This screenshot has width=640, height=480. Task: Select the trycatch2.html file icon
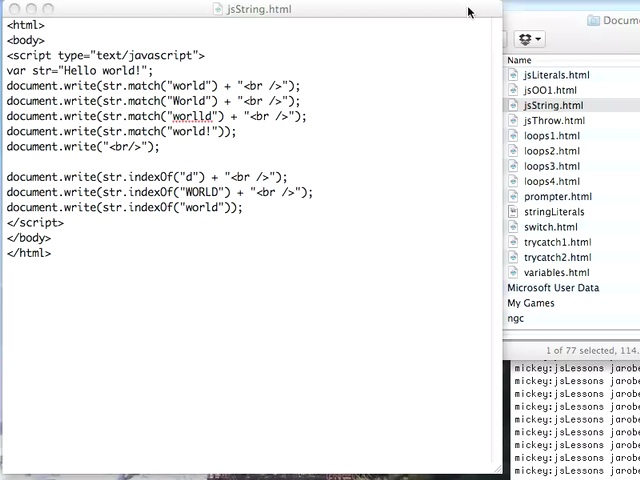pyautogui.click(x=513, y=257)
